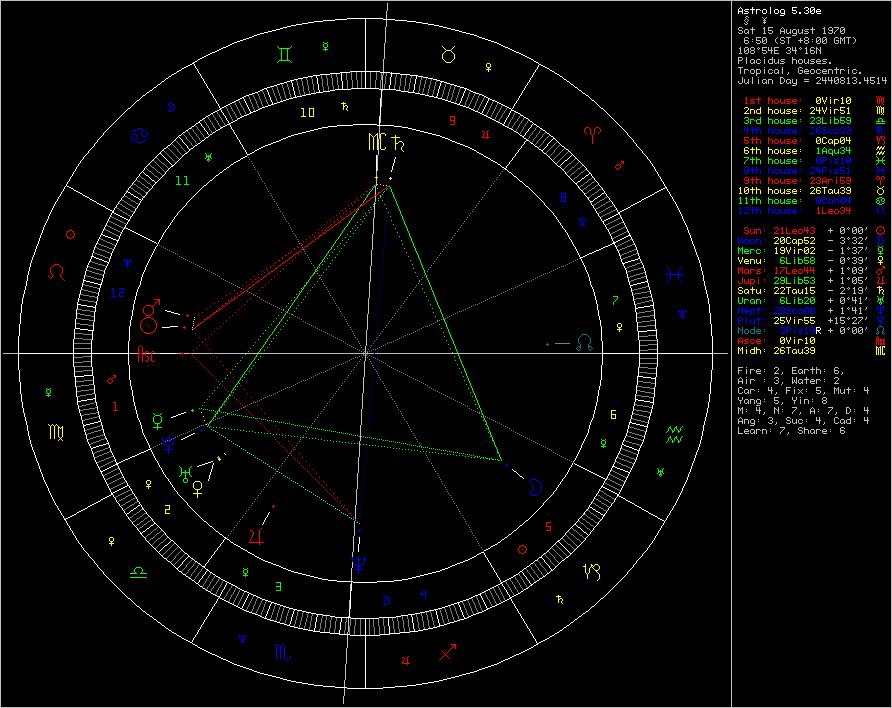Image resolution: width=892 pixels, height=708 pixels.
Task: Select the "Julian Day" line in the sidebar
Action: (811, 80)
